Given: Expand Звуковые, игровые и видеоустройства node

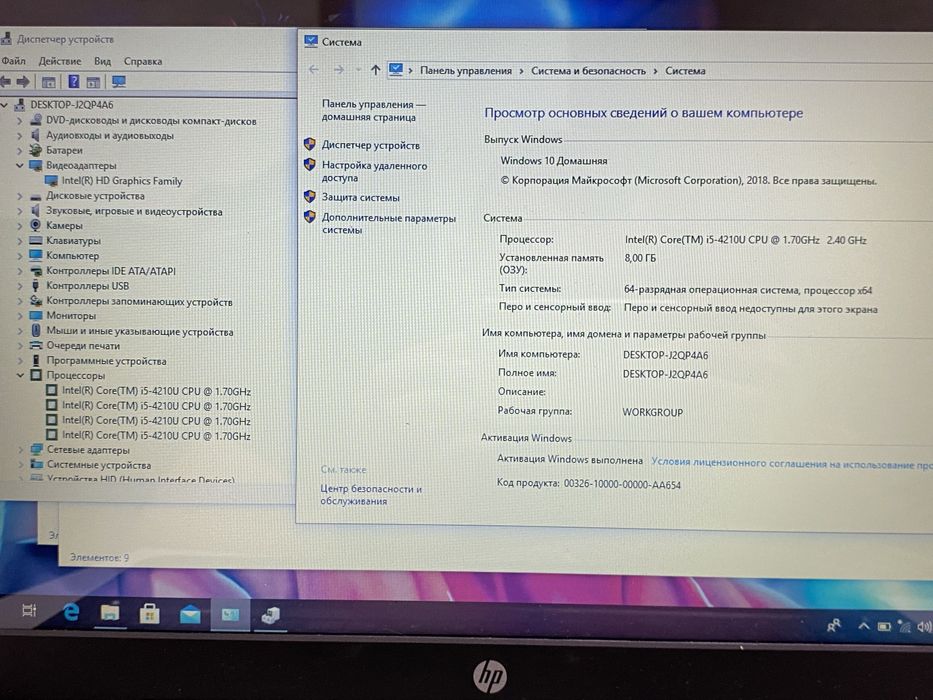Looking at the screenshot, I should tap(19, 211).
